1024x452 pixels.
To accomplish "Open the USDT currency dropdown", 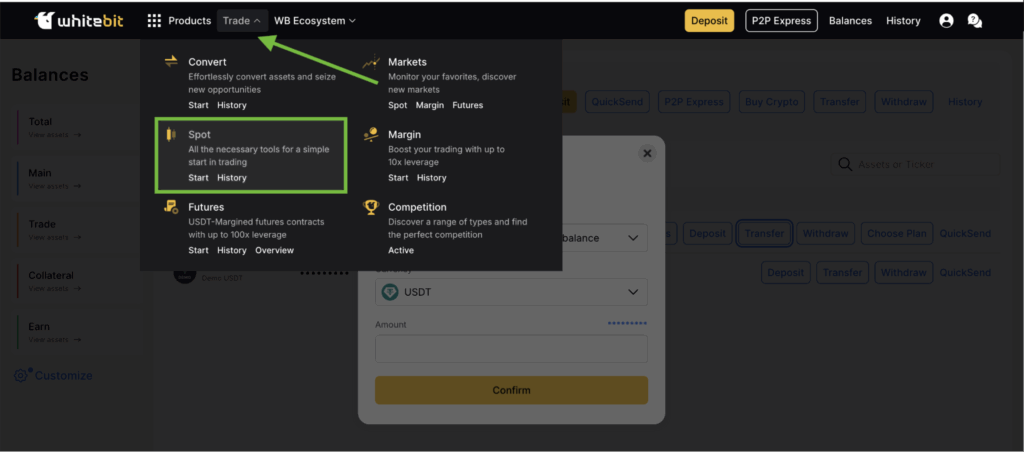I will point(511,292).
